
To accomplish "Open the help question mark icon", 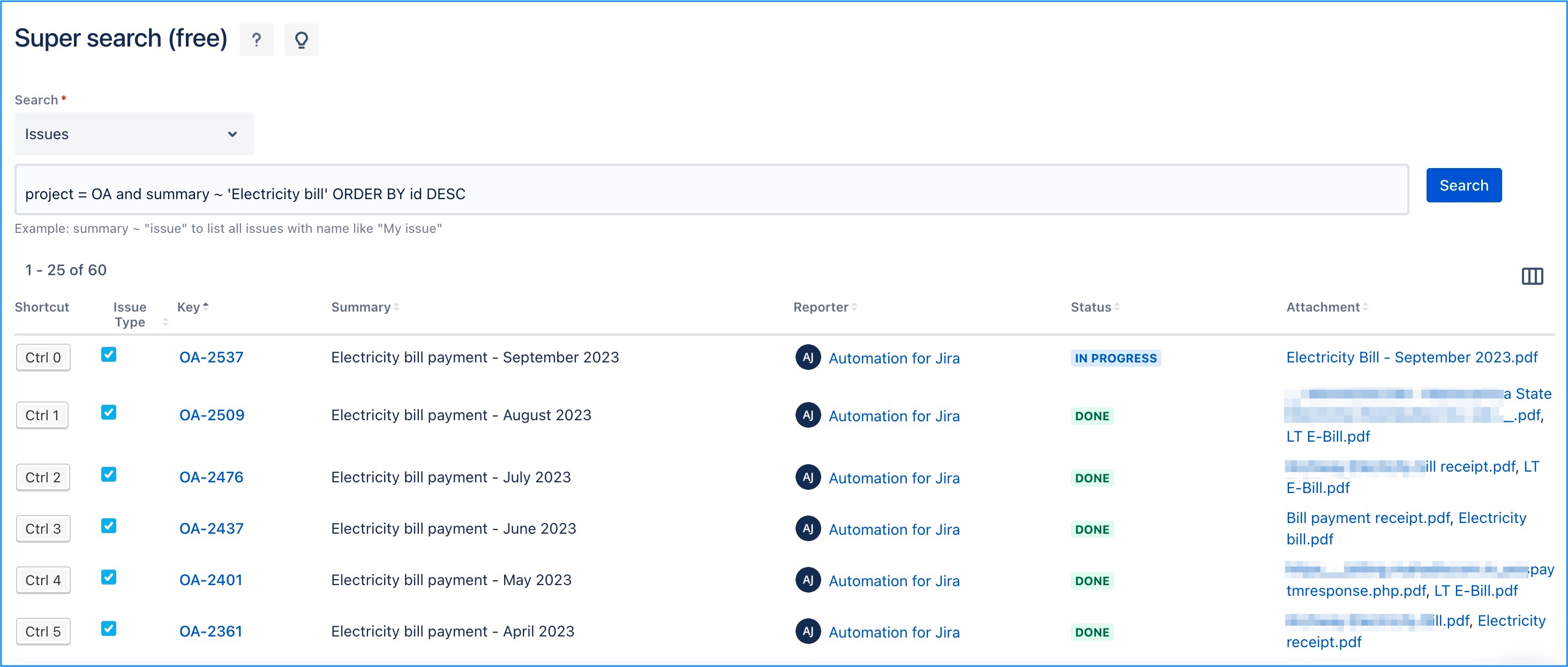I will pos(256,40).
